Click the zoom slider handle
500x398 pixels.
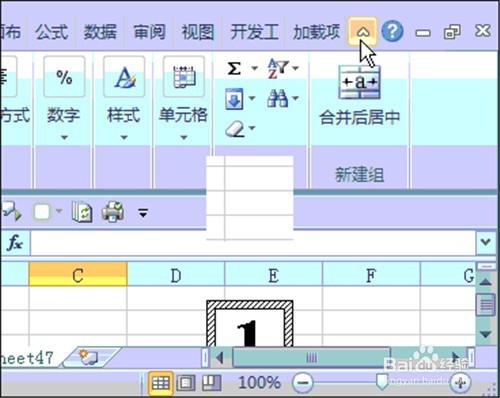382,382
